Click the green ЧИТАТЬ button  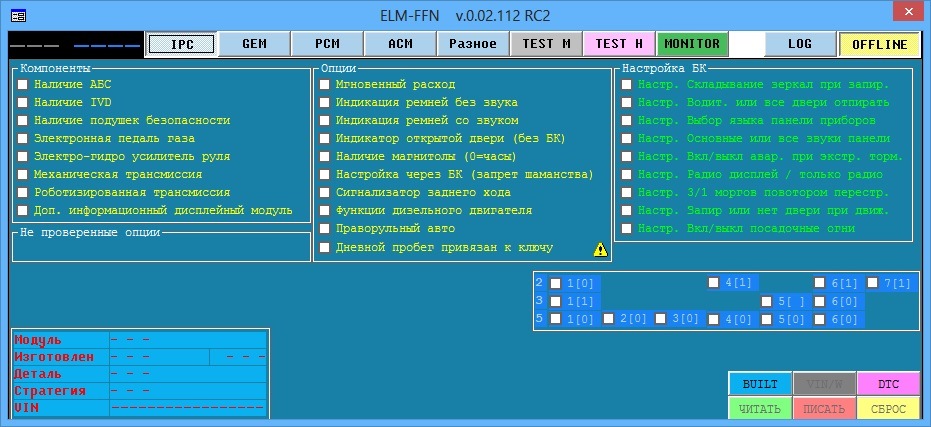[760, 409]
